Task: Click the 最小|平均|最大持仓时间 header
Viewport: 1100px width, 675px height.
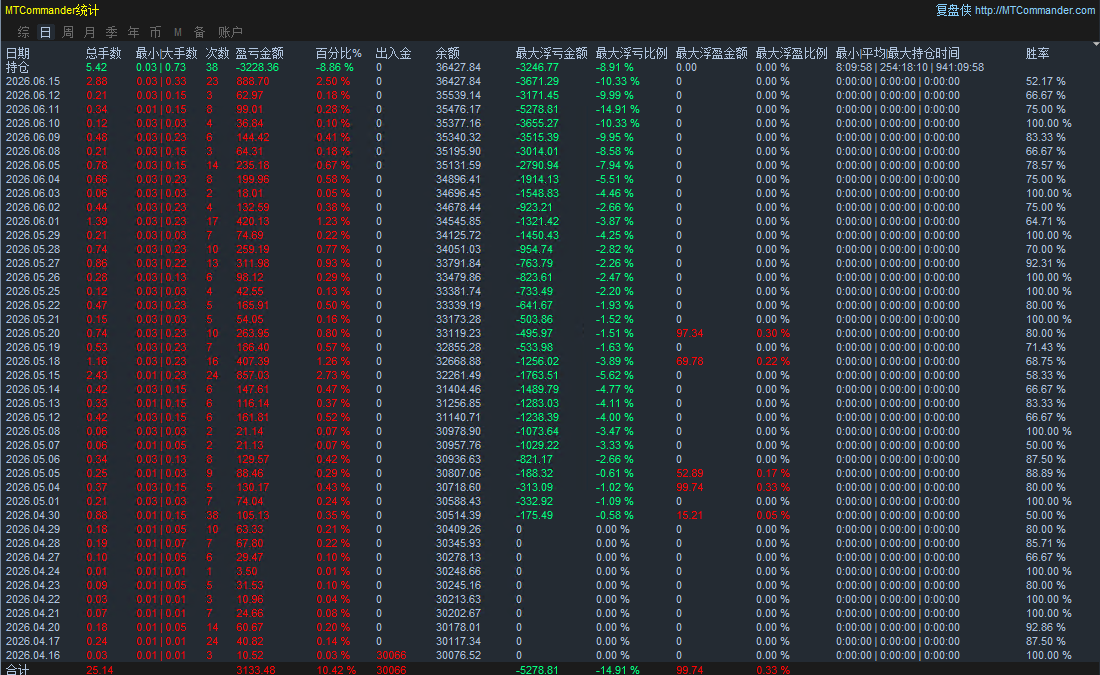Action: (897, 53)
